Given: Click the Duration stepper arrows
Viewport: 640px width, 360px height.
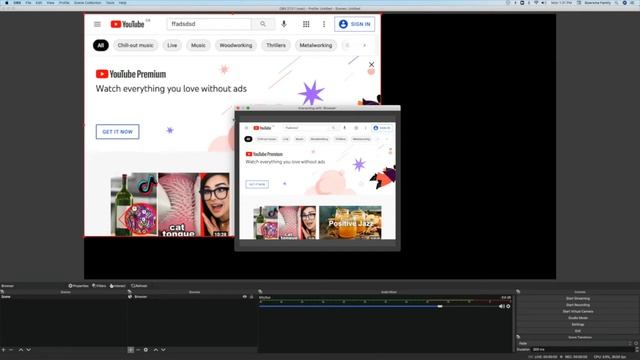Looking at the screenshot, I should tap(636, 350).
